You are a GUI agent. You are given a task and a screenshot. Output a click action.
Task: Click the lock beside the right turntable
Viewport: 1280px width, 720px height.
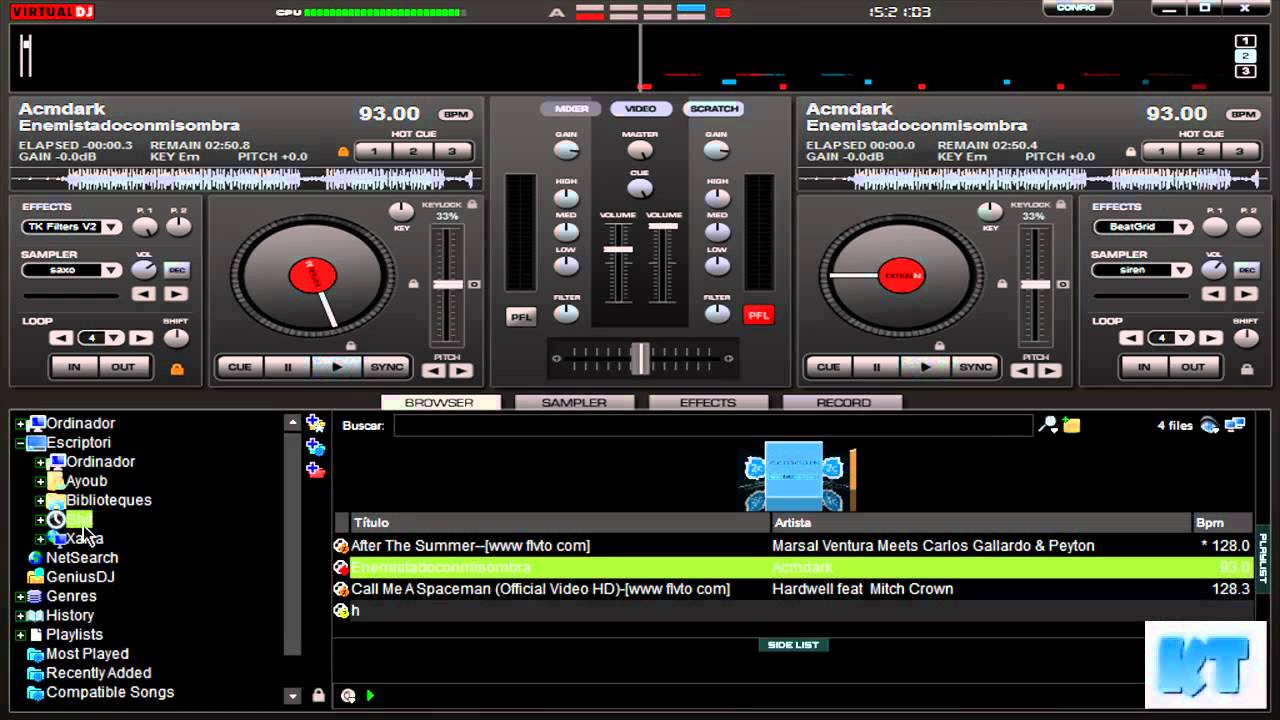[x=1001, y=283]
